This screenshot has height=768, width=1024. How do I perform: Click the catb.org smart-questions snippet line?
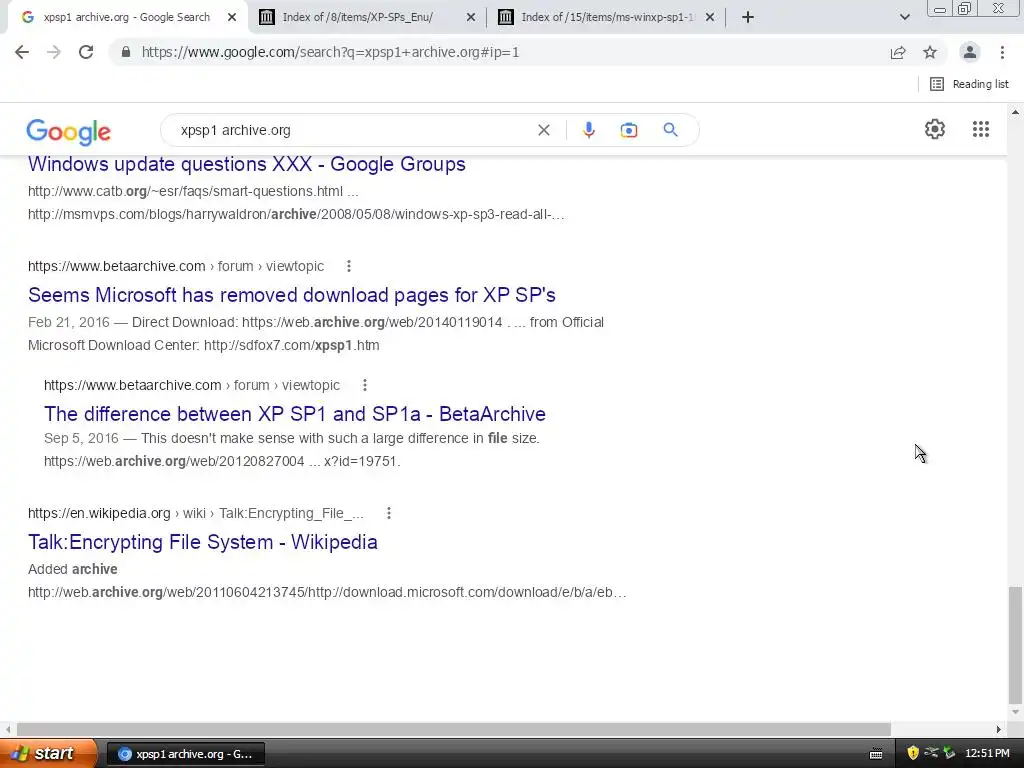[193, 191]
